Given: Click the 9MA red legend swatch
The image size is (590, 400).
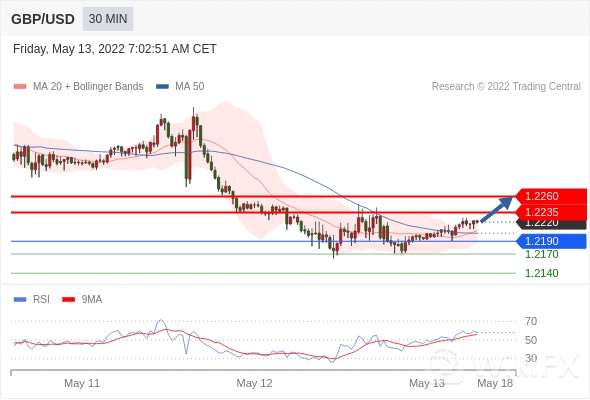Looking at the screenshot, I should click(x=68, y=300).
